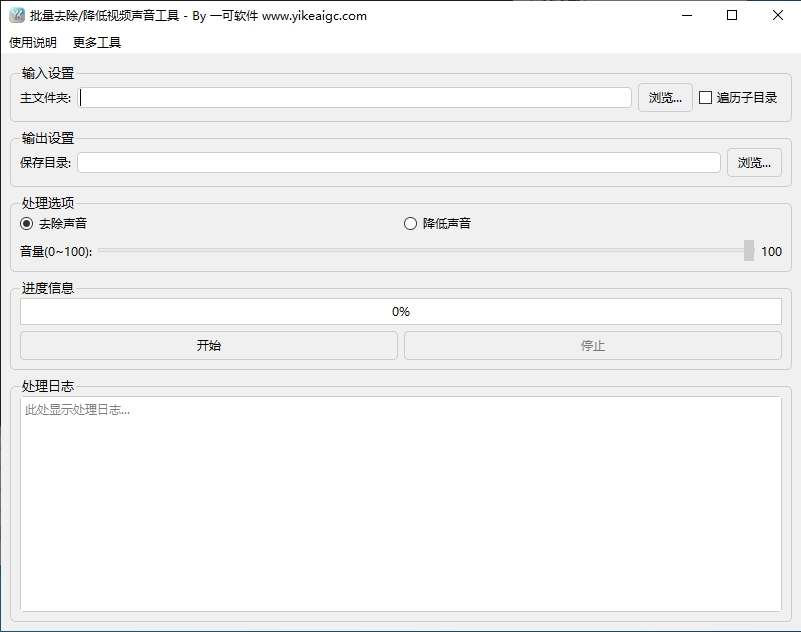Select the 去除声音 radio option
Image resolution: width=801 pixels, height=632 pixels.
coord(25,223)
